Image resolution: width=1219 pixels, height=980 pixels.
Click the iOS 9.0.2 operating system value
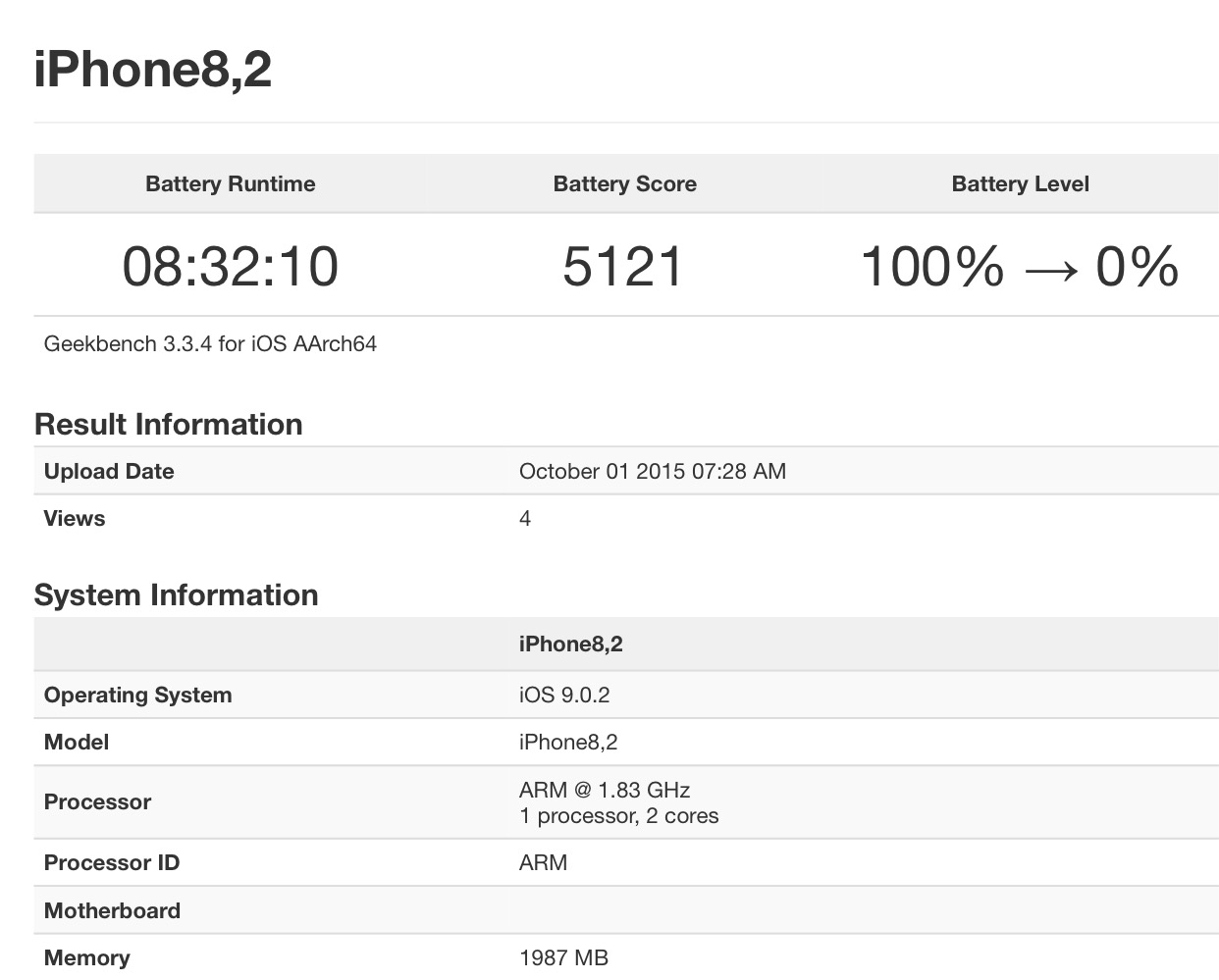[564, 696]
